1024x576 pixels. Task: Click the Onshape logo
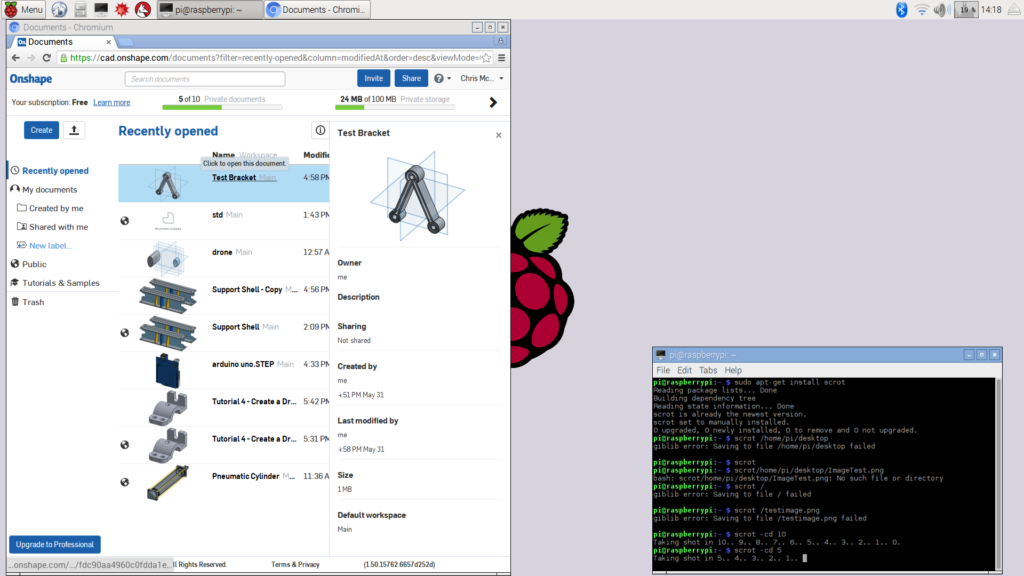pyautogui.click(x=31, y=78)
